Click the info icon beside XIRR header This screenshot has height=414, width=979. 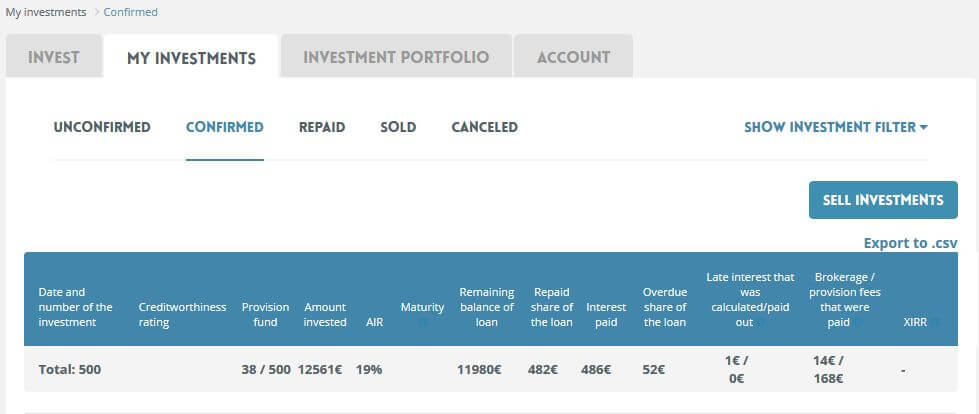tap(935, 323)
